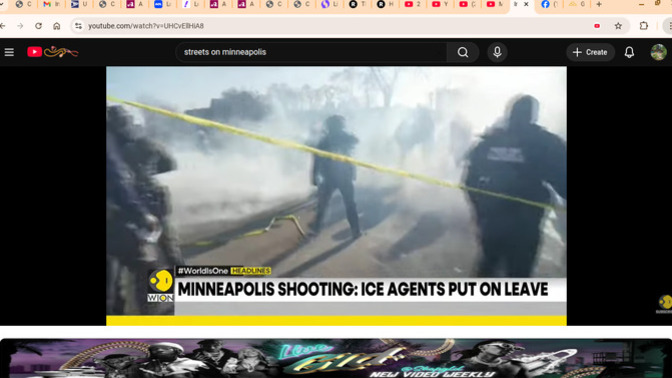Click the WION subscribe watermark in video
672x378 pixels.
click(665, 303)
